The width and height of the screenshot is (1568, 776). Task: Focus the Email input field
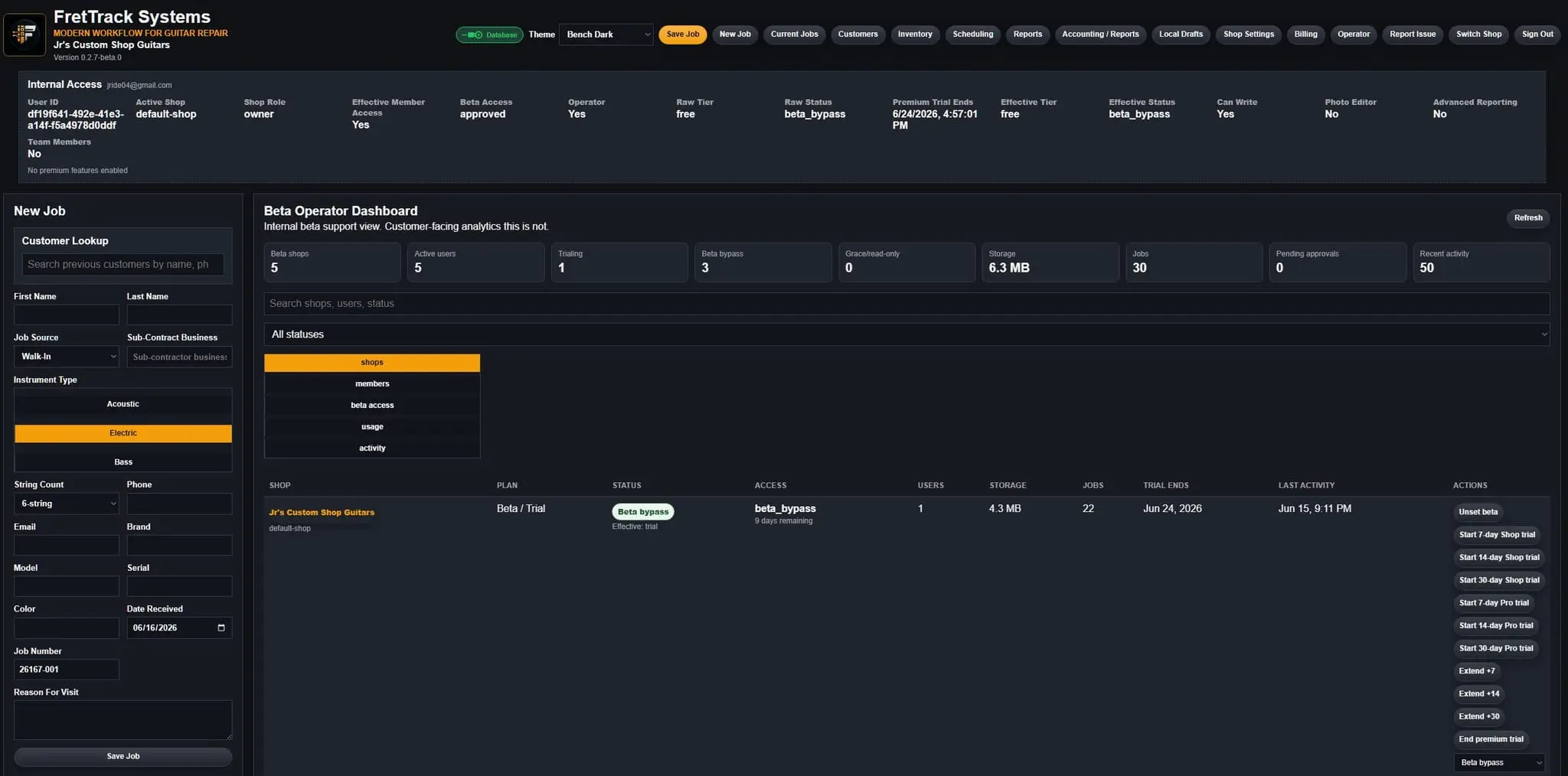[67, 546]
